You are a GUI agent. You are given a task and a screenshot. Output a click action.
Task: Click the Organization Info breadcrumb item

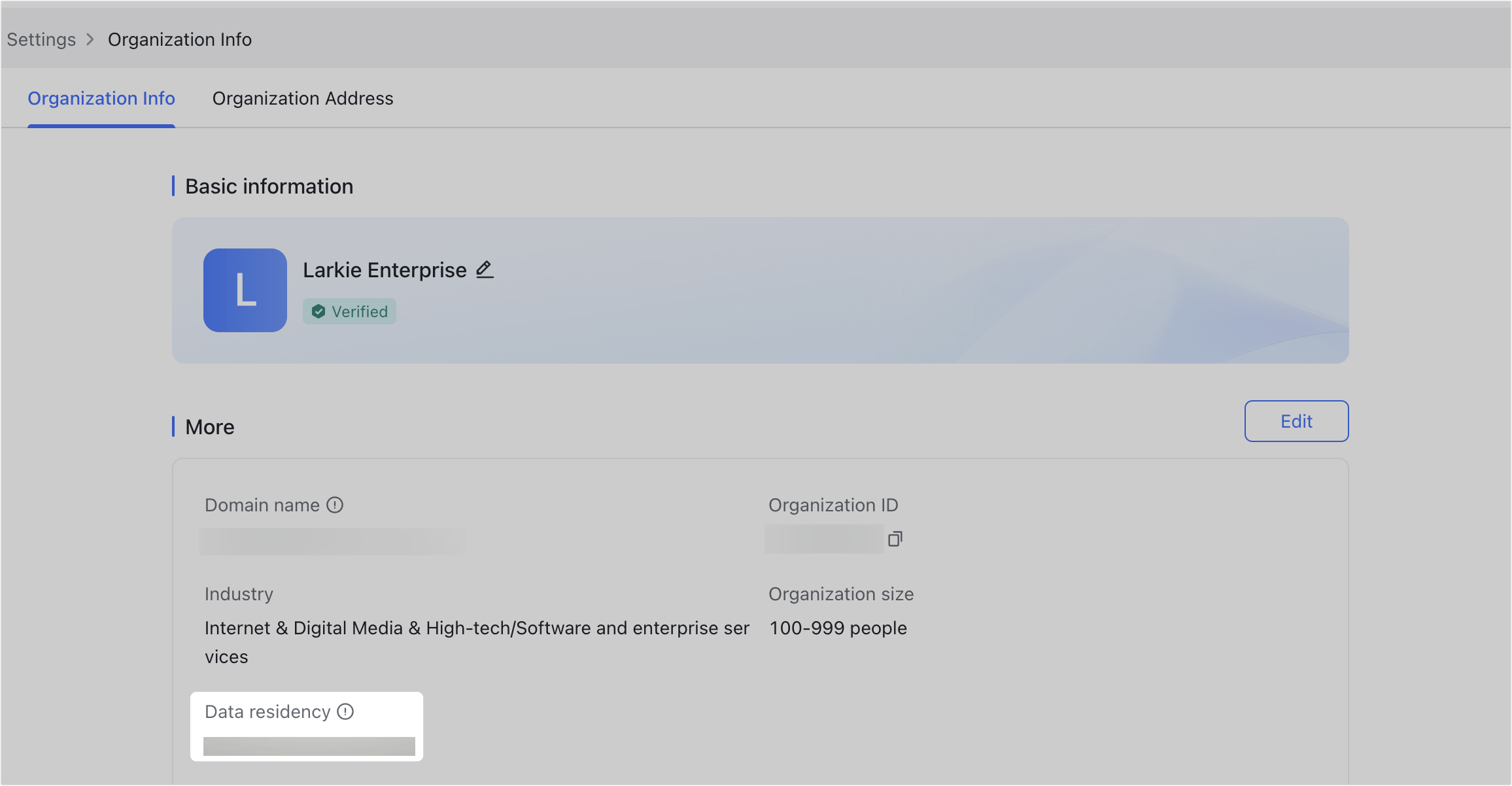tap(180, 39)
